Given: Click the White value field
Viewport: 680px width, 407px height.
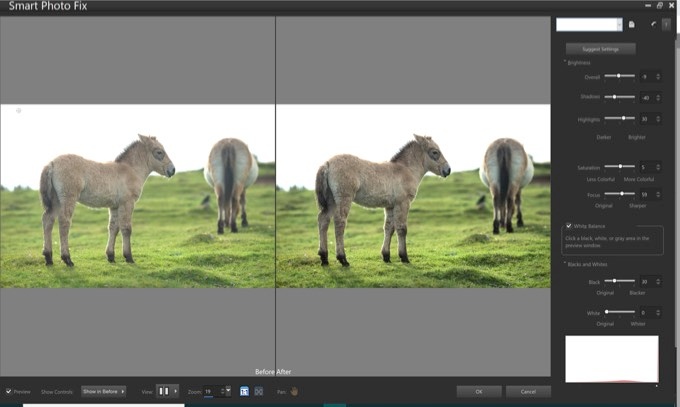Looking at the screenshot, I should (x=647, y=312).
